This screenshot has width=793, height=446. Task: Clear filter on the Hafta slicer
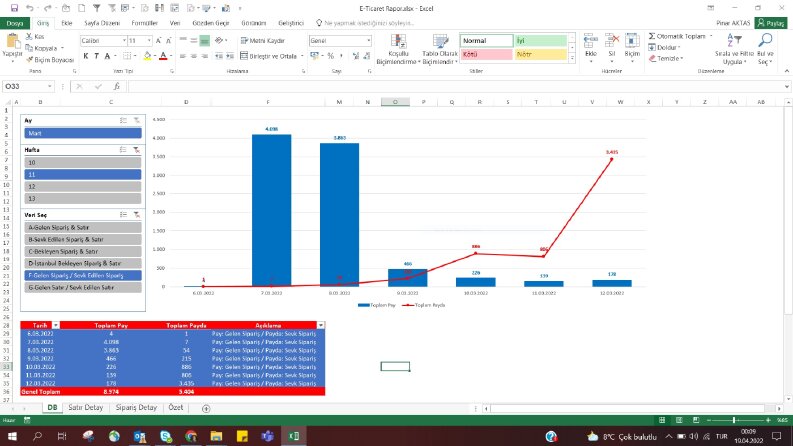click(136, 150)
